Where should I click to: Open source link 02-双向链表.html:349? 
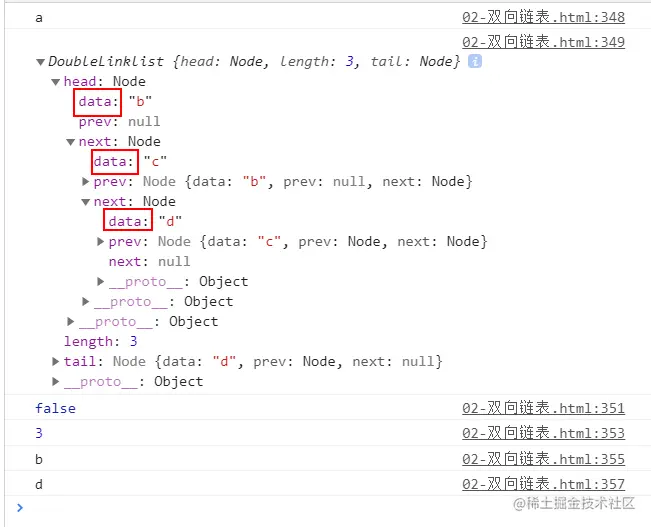click(x=543, y=42)
